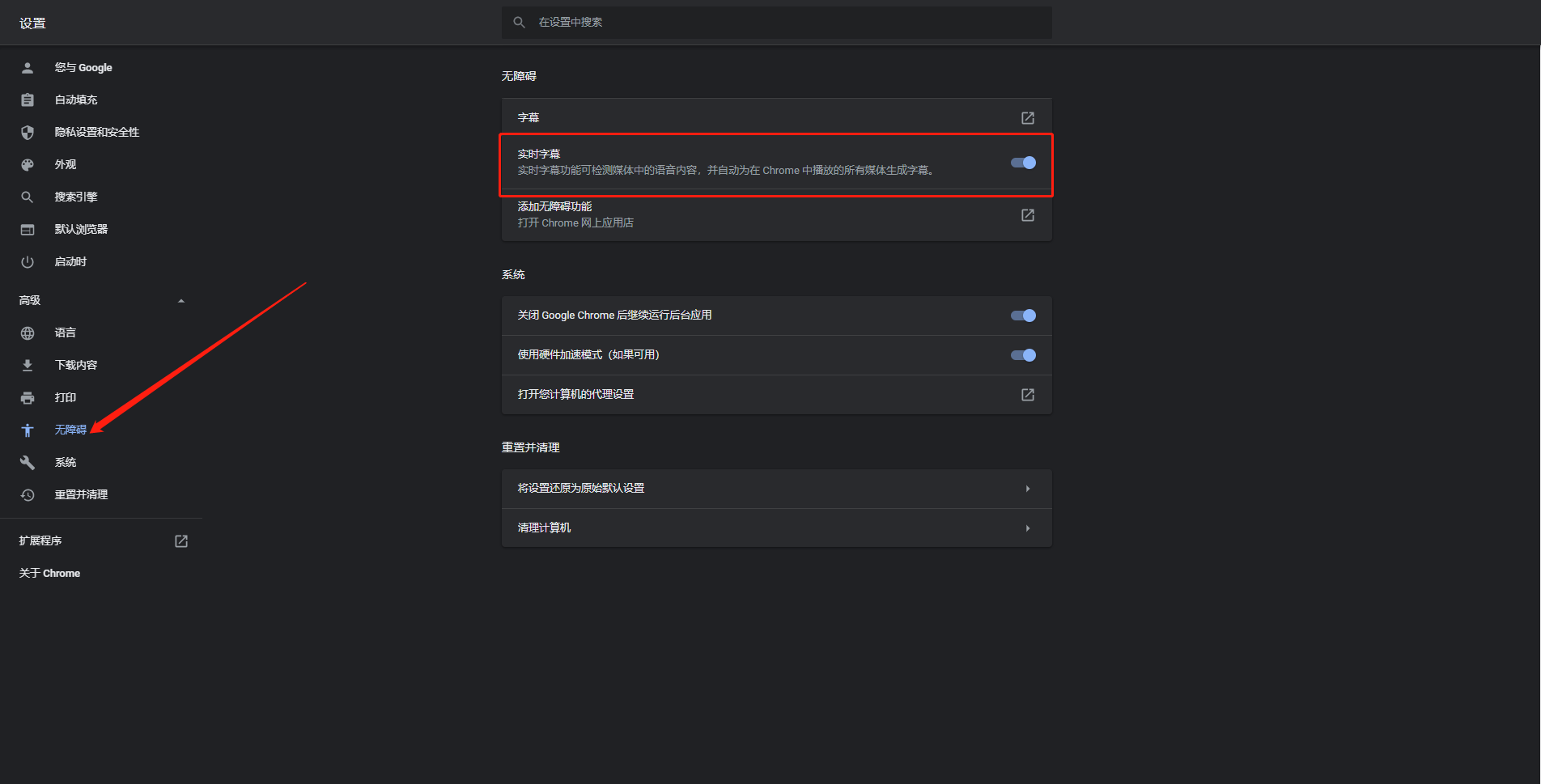Click the globe icon for 语言

[28, 333]
